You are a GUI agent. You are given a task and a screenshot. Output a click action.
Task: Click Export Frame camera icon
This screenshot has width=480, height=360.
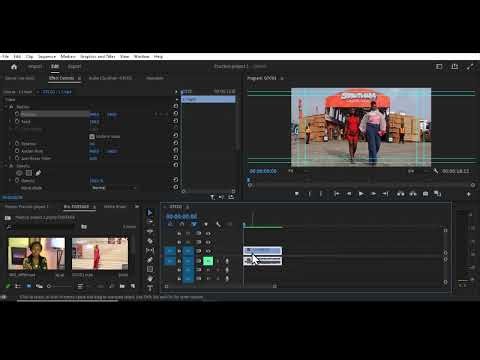pos(425,194)
